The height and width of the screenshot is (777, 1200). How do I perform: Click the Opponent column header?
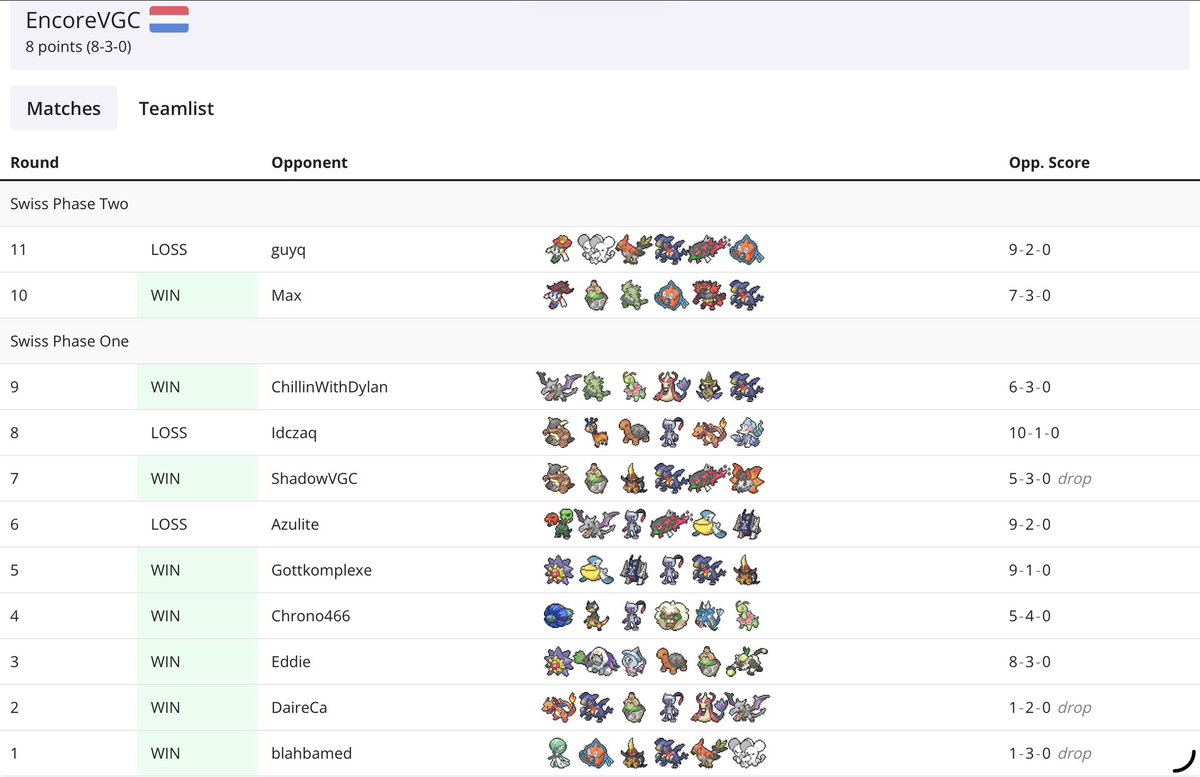click(x=310, y=162)
